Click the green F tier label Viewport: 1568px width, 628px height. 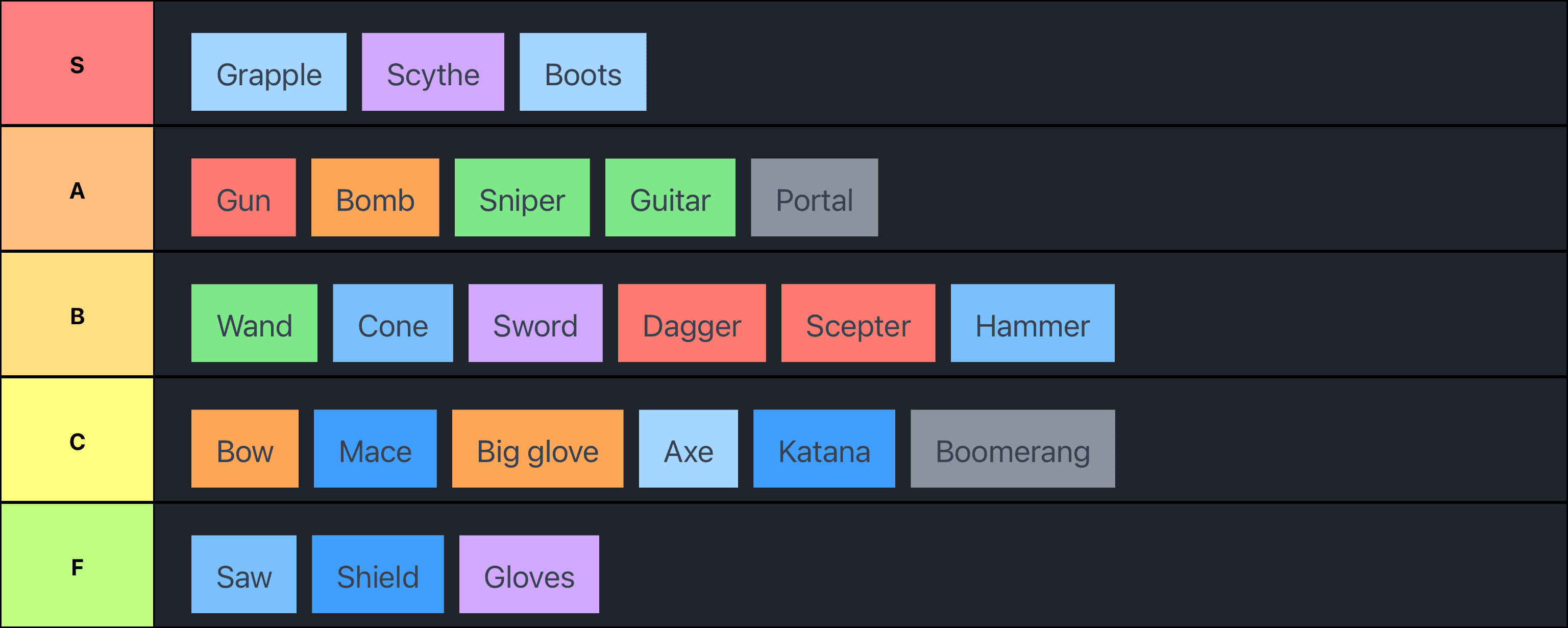(x=77, y=566)
